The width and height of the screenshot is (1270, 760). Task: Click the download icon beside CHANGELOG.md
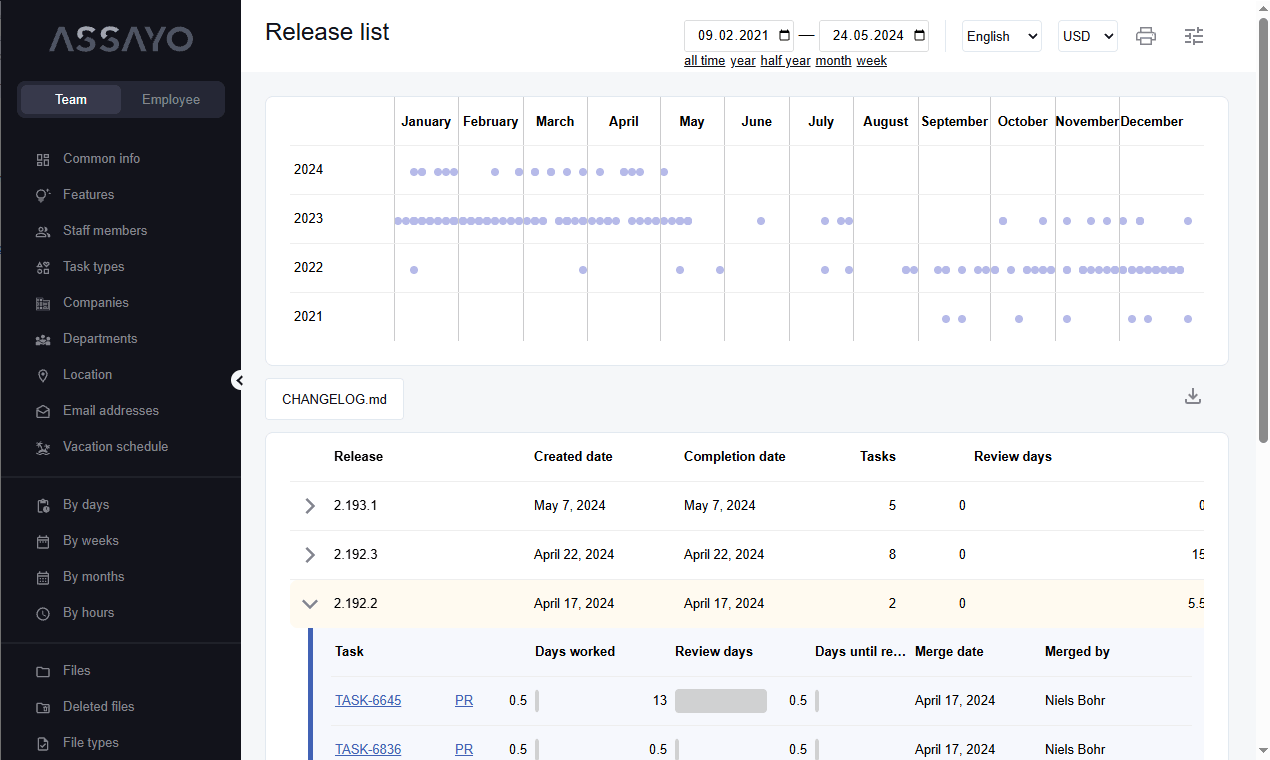(1192, 396)
